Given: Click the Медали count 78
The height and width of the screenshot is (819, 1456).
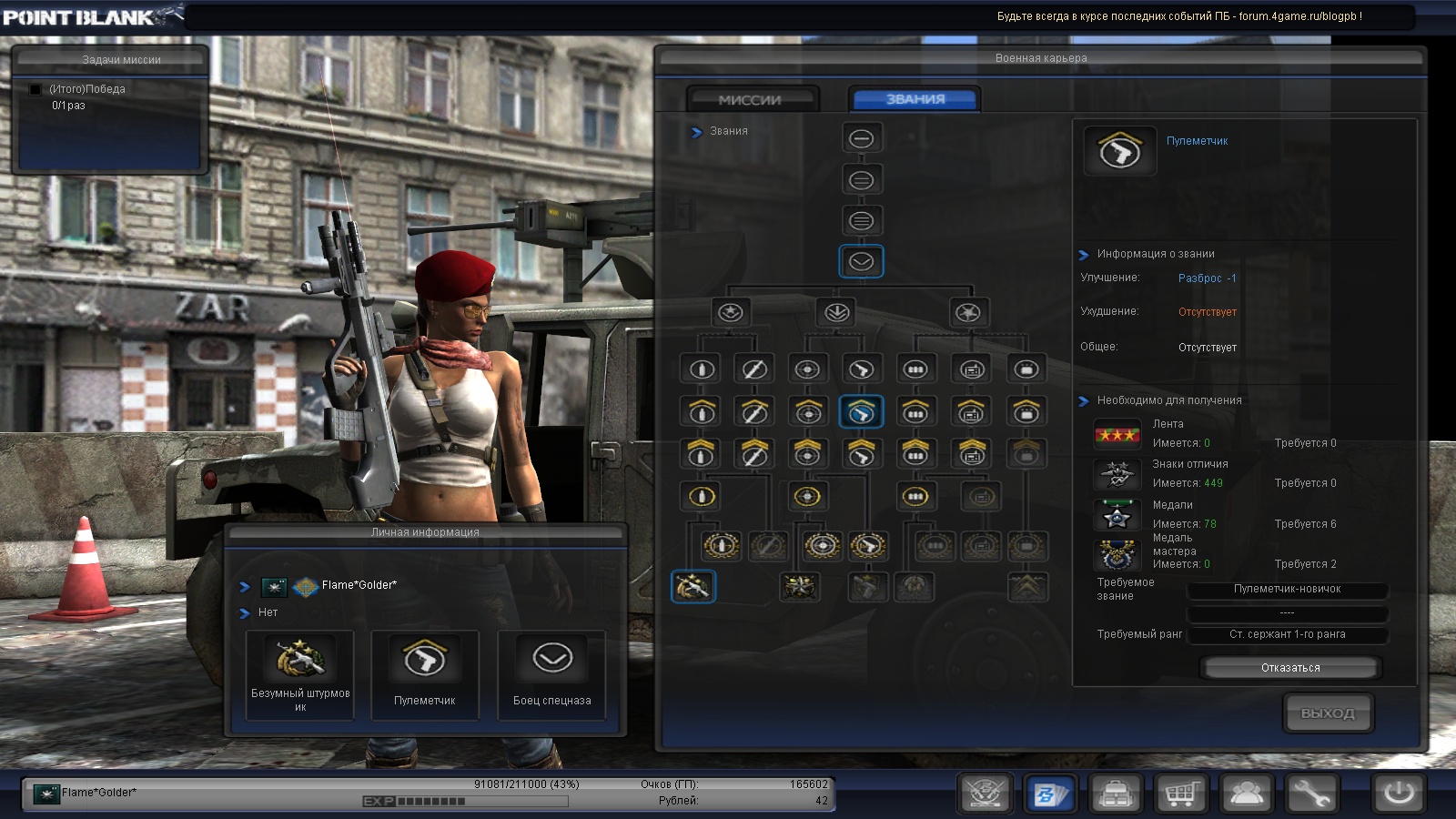Looking at the screenshot, I should point(1209,524).
